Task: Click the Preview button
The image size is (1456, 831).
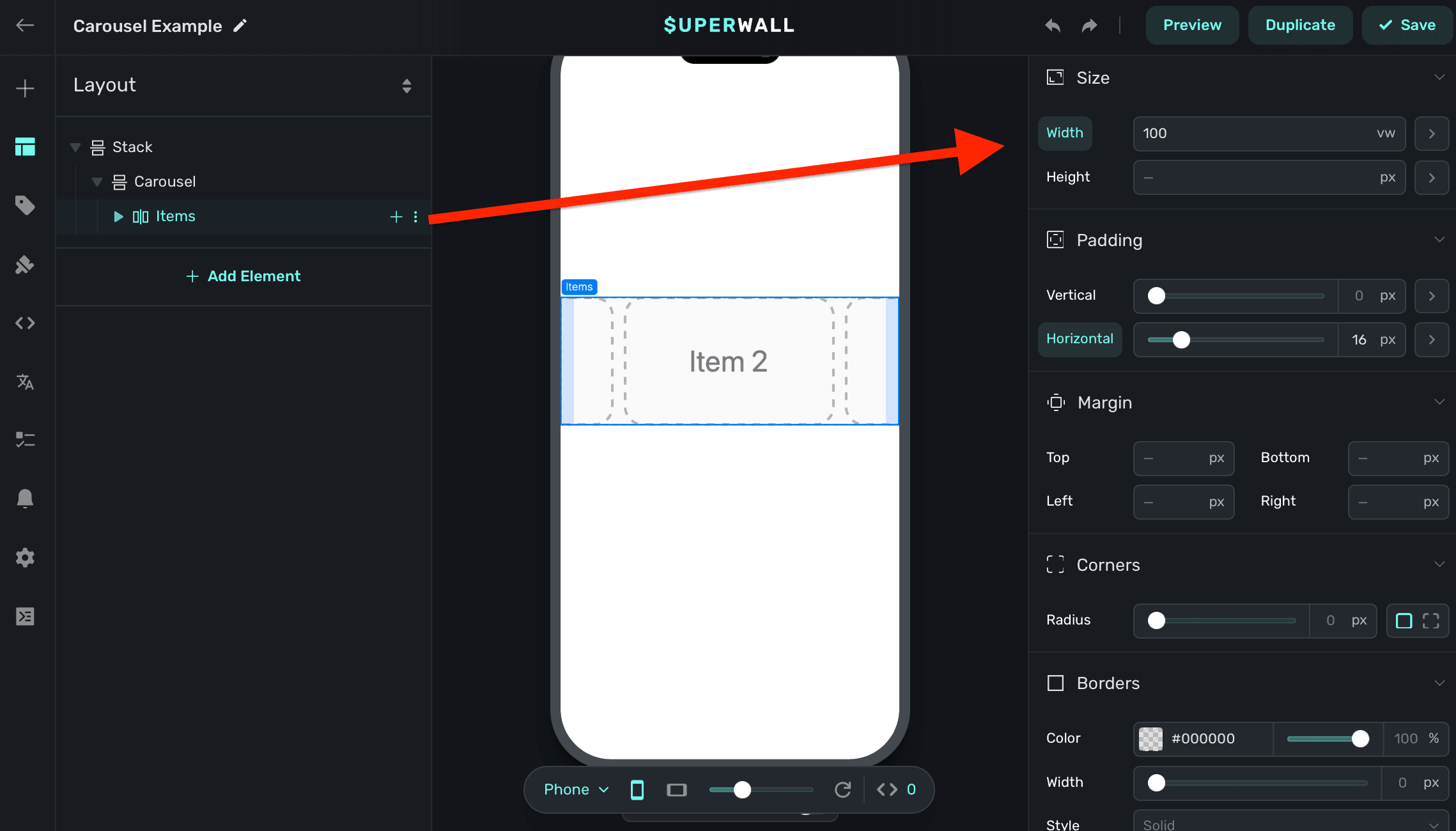Action: [x=1191, y=25]
